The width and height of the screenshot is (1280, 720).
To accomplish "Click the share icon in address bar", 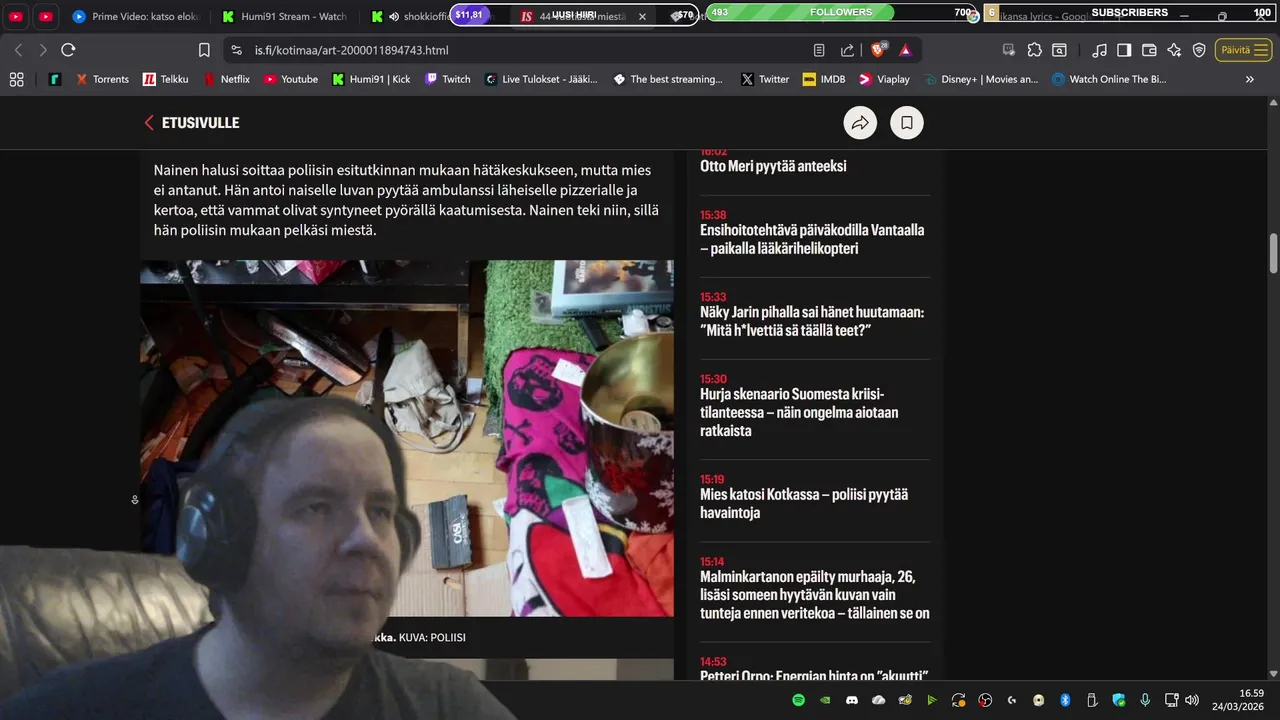I will [x=848, y=50].
